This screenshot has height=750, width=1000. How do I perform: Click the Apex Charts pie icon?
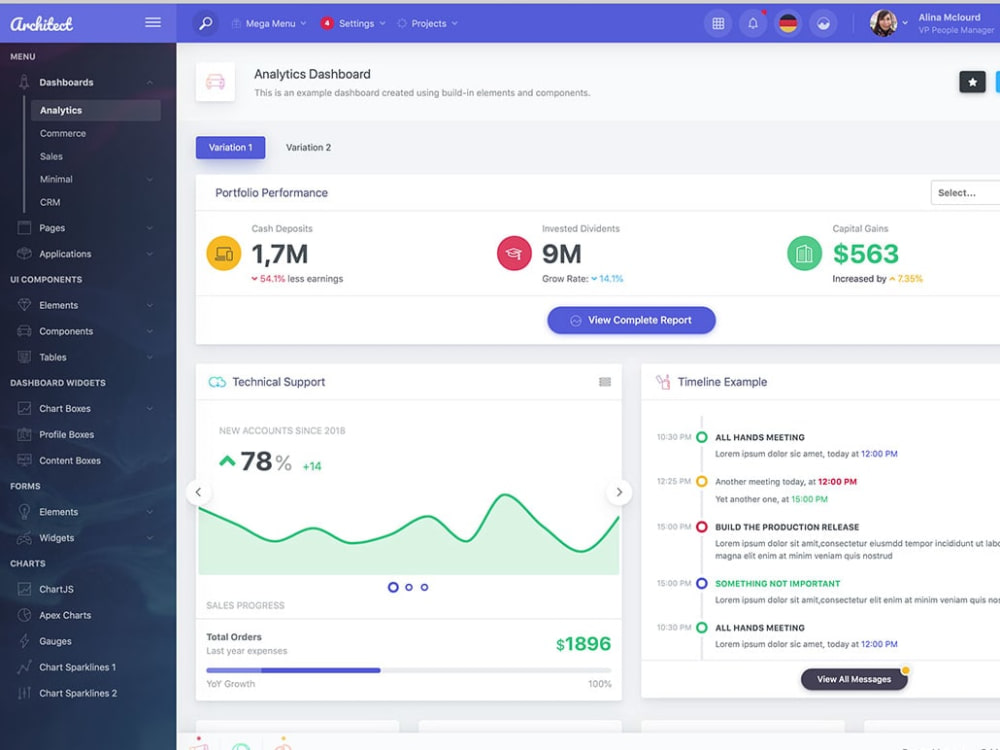[24, 615]
